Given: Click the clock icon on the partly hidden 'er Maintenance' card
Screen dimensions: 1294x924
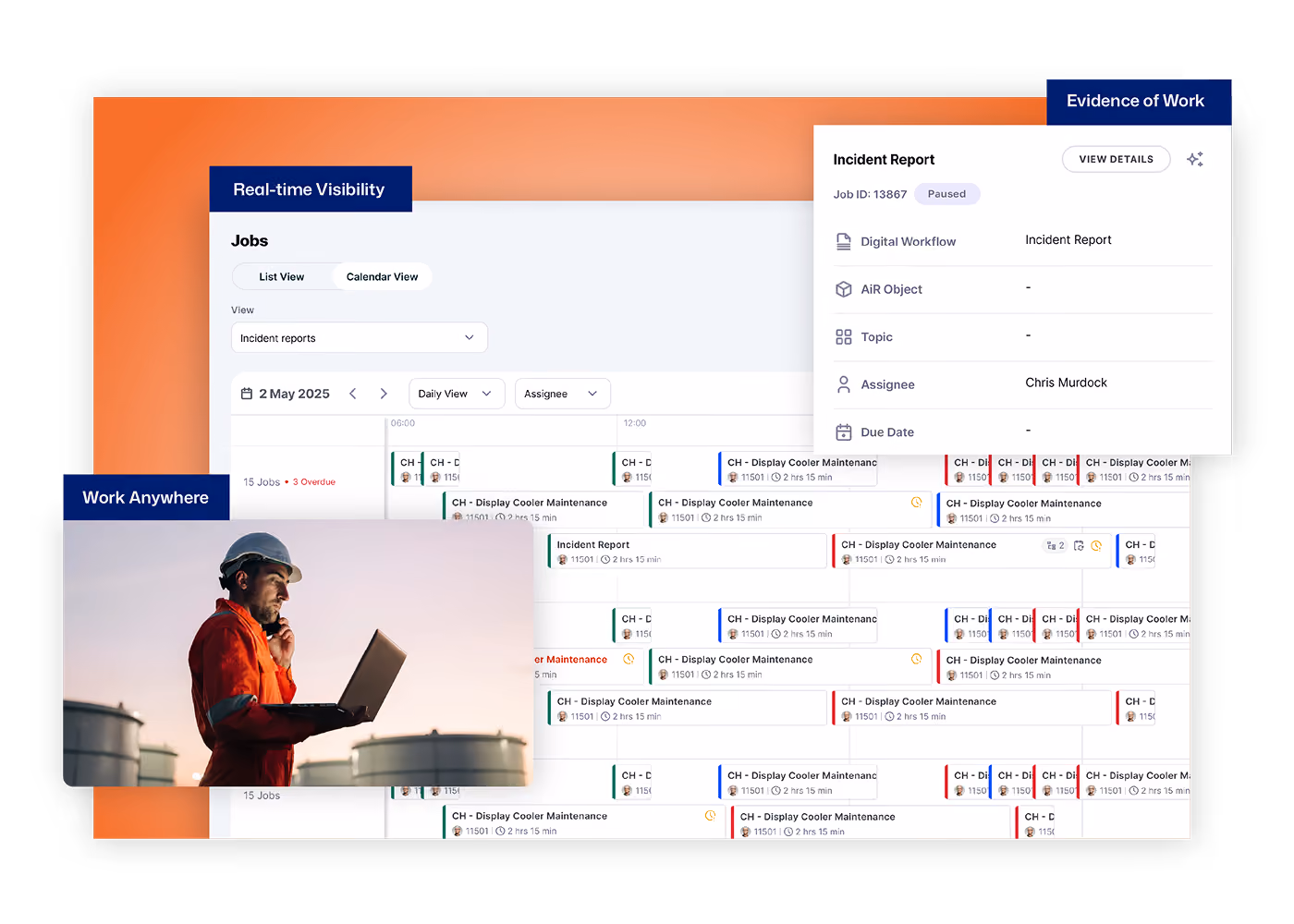Looking at the screenshot, I should [x=629, y=659].
